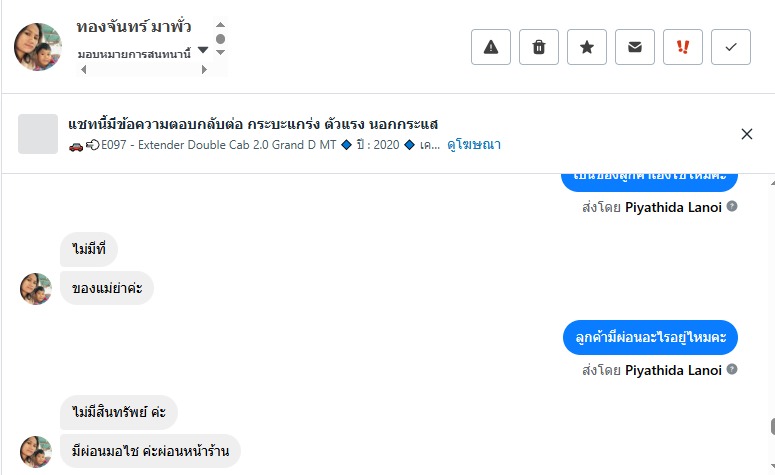Click the ทองจันทร์ มาพั้ว profile picture in header
Viewport: 775px width, 475px height.
[38, 47]
